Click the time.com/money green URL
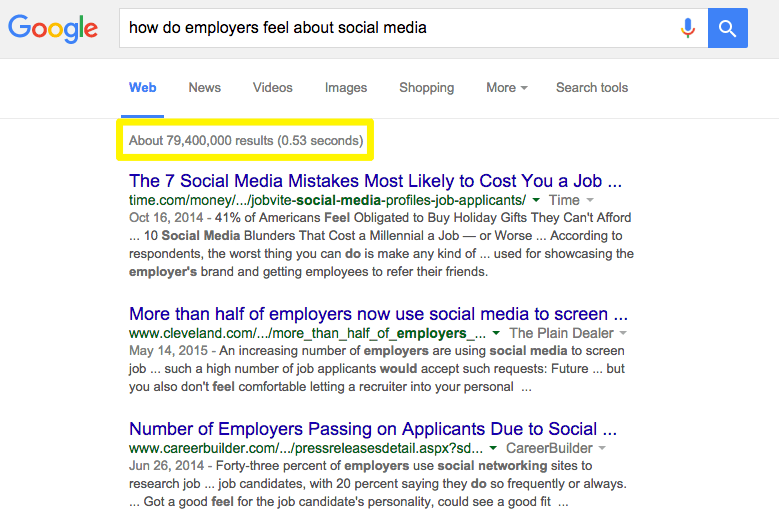This screenshot has width=779, height=521. click(327, 200)
